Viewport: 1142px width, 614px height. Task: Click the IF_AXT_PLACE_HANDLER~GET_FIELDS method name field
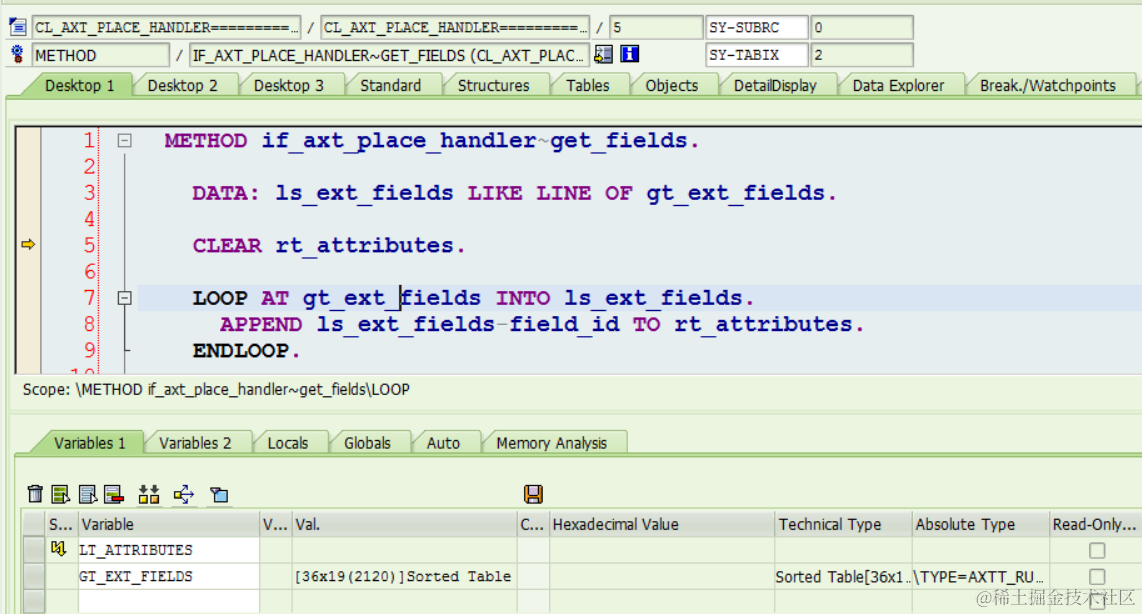[x=389, y=55]
